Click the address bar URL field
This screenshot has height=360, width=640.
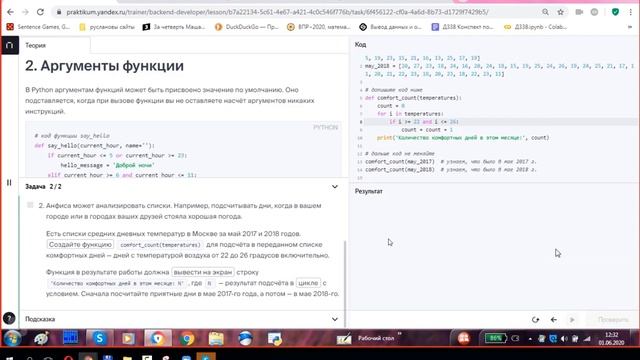click(277, 12)
